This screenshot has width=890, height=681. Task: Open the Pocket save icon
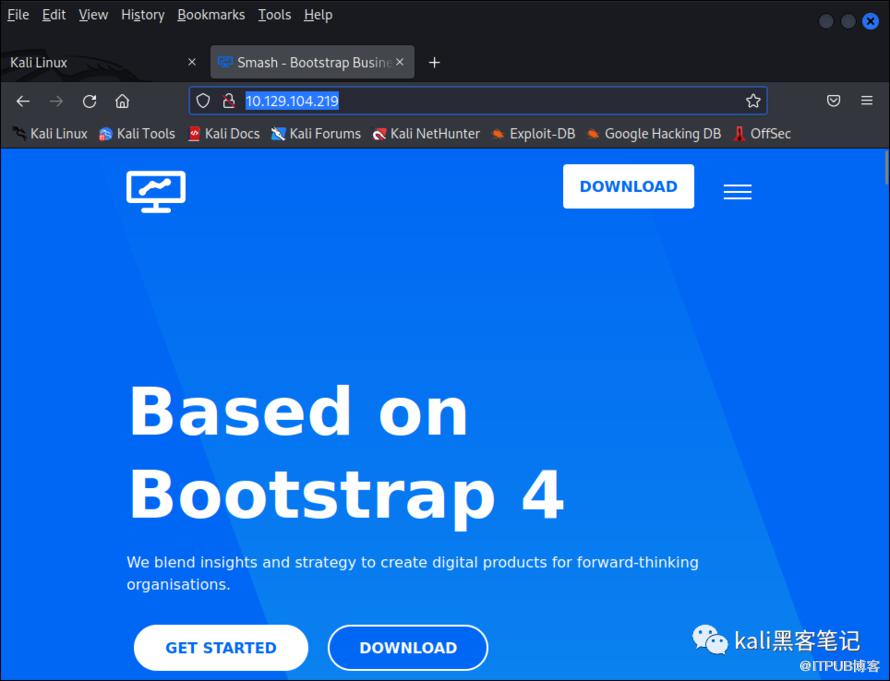[833, 101]
